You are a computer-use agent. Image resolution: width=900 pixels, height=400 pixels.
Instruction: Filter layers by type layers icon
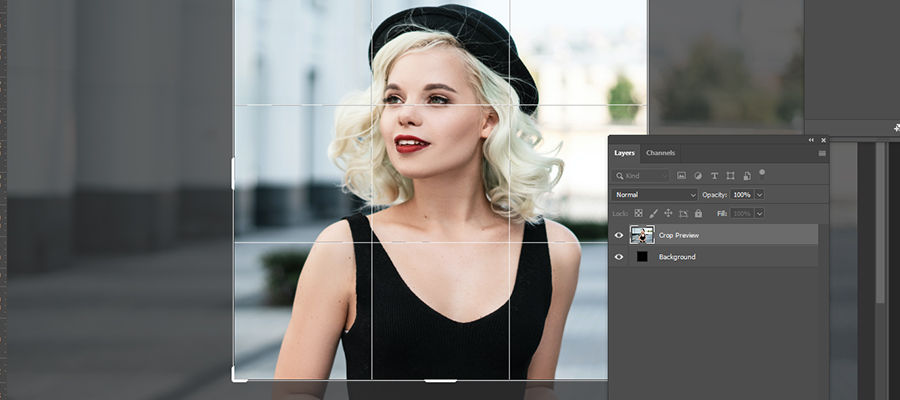point(714,176)
